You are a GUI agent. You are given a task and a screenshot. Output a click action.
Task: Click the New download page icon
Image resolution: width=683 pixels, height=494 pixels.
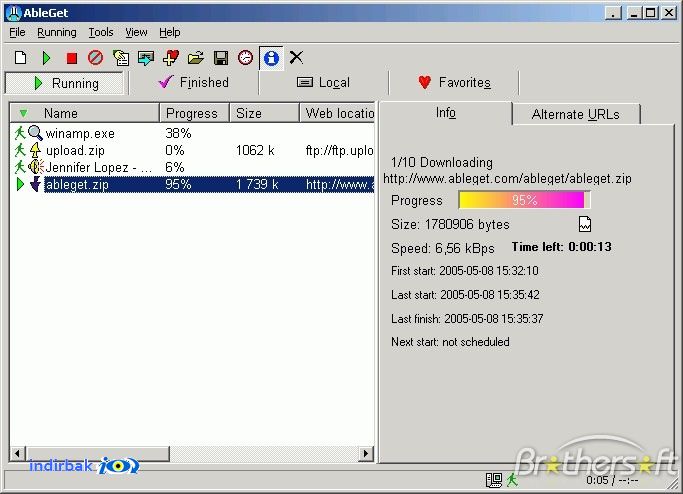[x=20, y=58]
